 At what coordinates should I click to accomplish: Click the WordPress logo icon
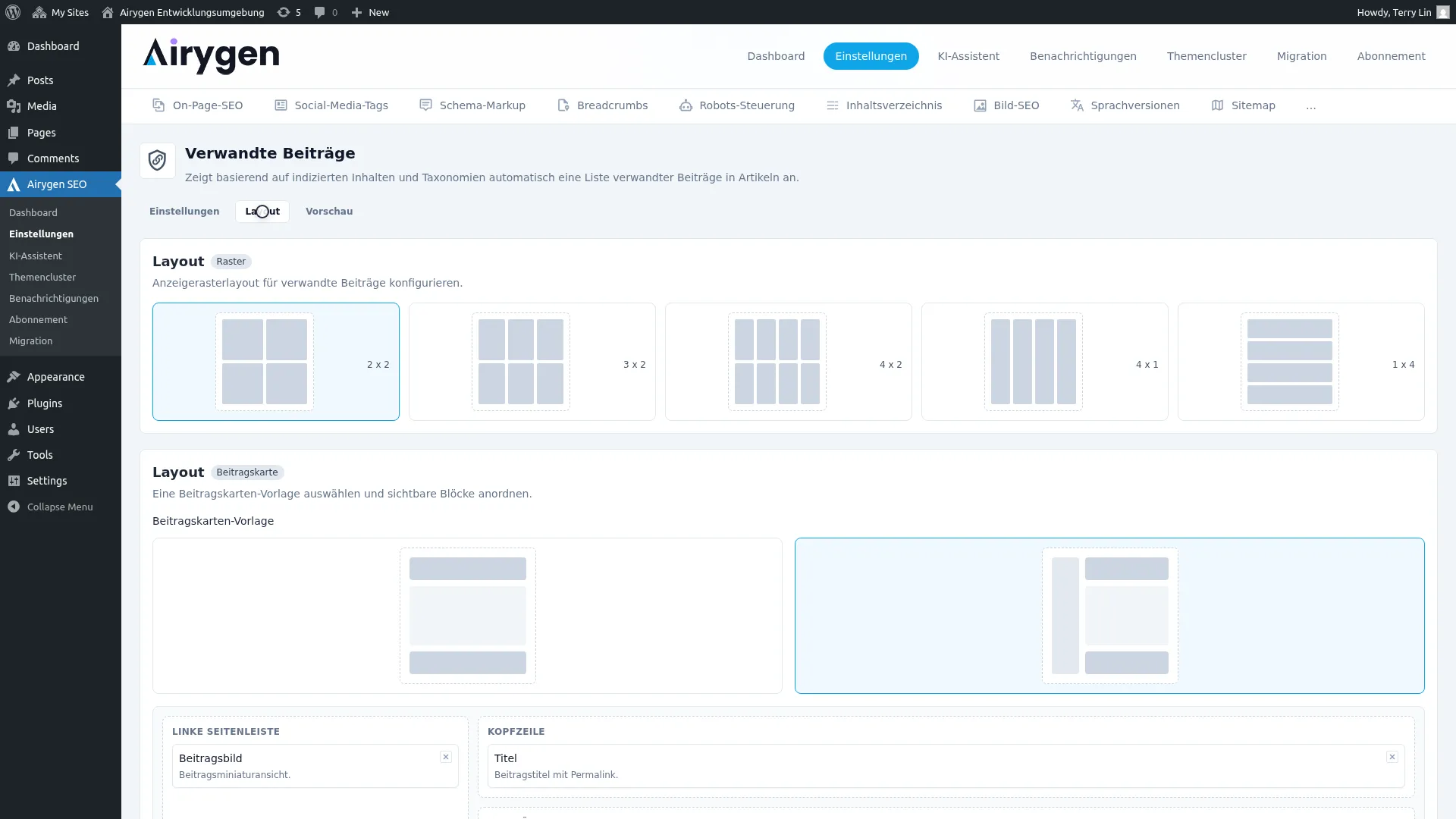point(13,12)
